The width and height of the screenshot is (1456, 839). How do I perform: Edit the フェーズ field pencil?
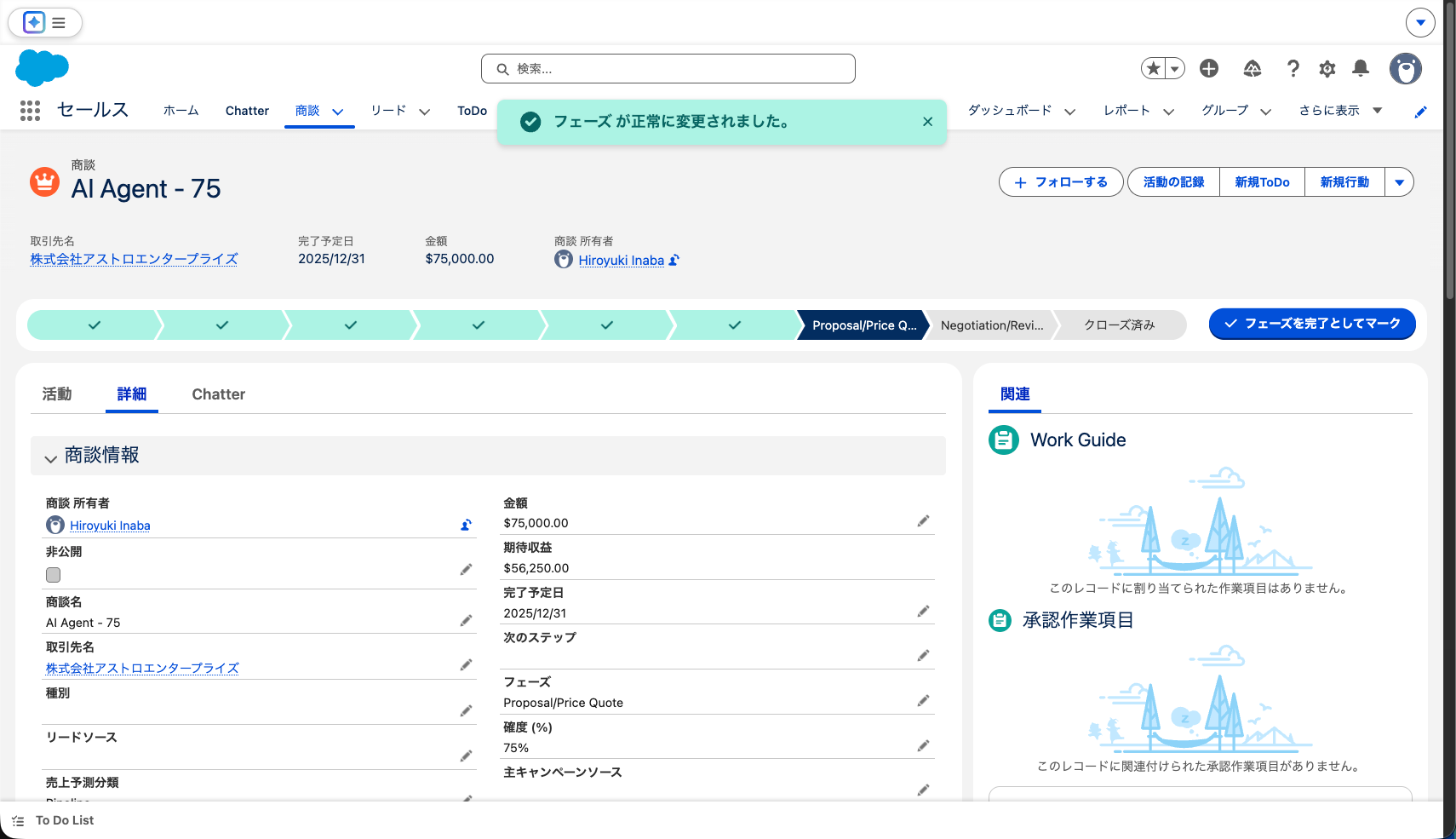924,700
